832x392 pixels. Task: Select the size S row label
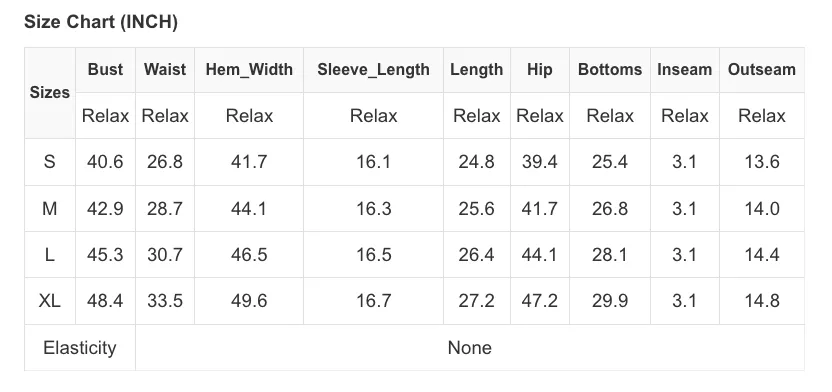coord(50,162)
